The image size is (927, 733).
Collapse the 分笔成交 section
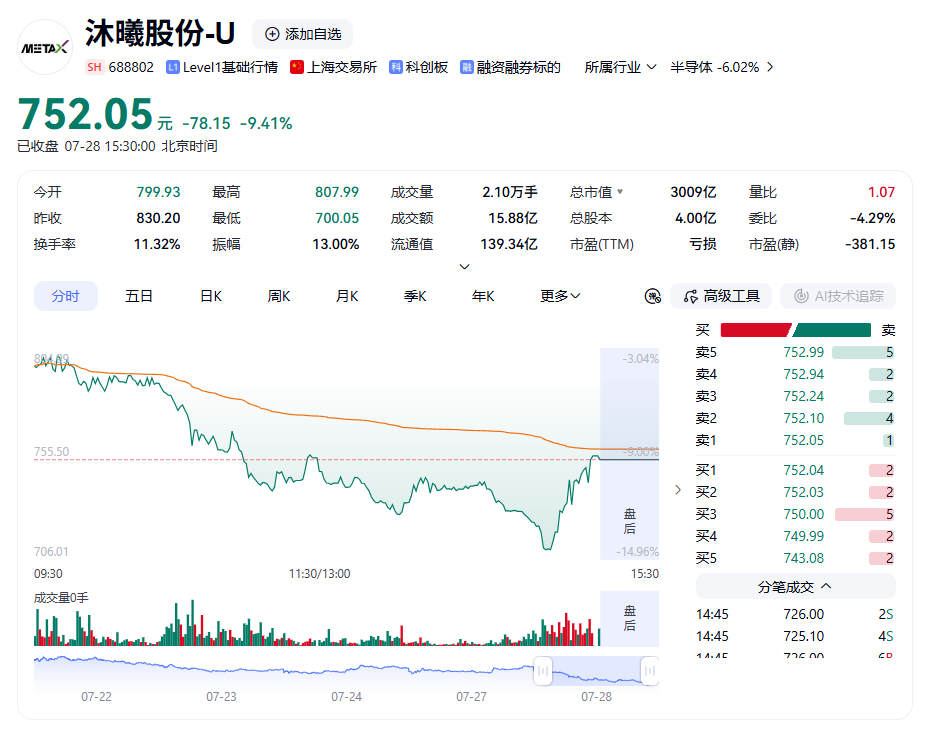796,587
